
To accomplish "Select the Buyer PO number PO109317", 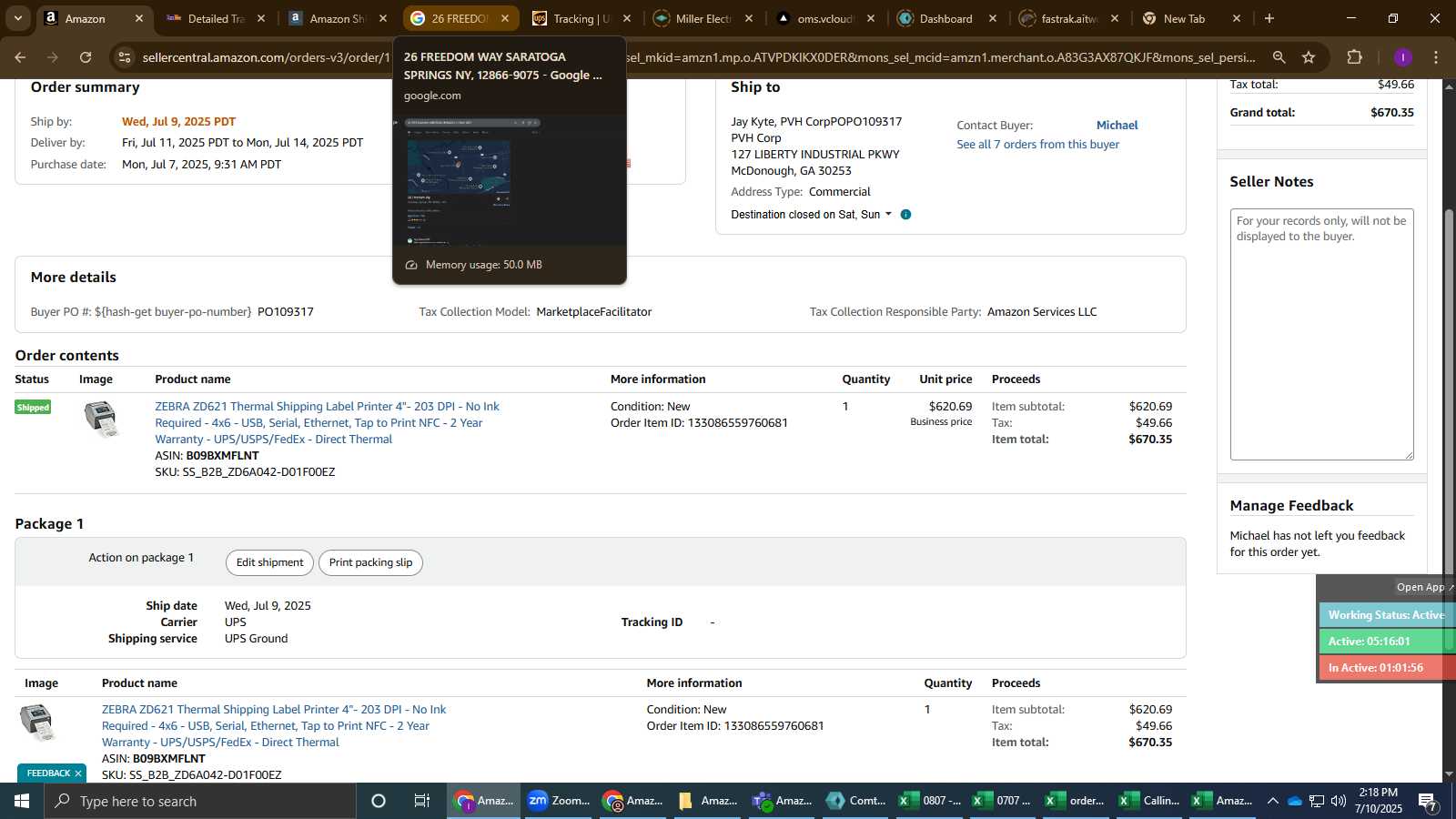I will coord(286,312).
